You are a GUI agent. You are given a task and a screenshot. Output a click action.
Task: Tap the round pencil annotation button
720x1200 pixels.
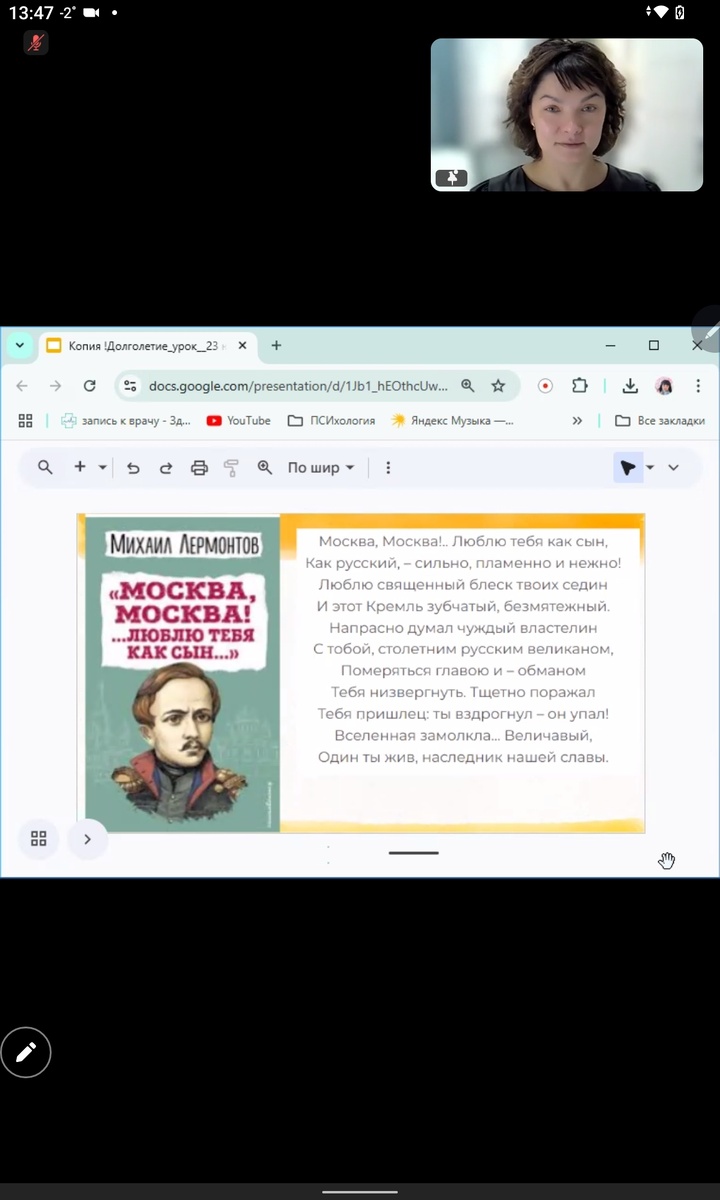click(x=26, y=1052)
